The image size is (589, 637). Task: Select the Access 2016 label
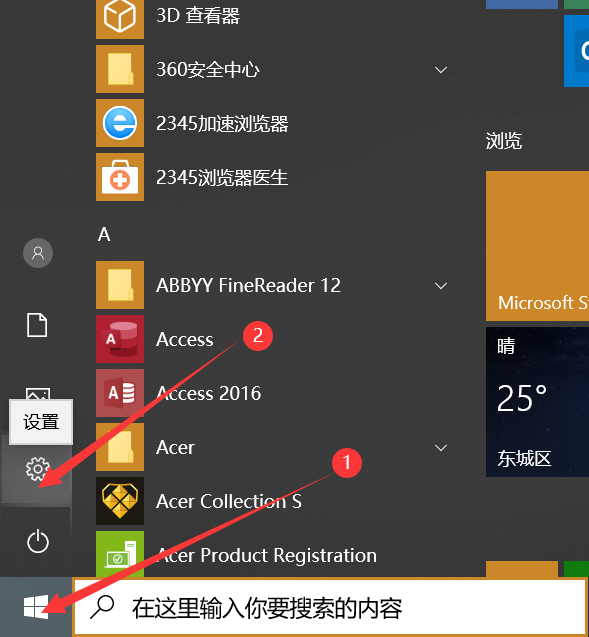209,393
